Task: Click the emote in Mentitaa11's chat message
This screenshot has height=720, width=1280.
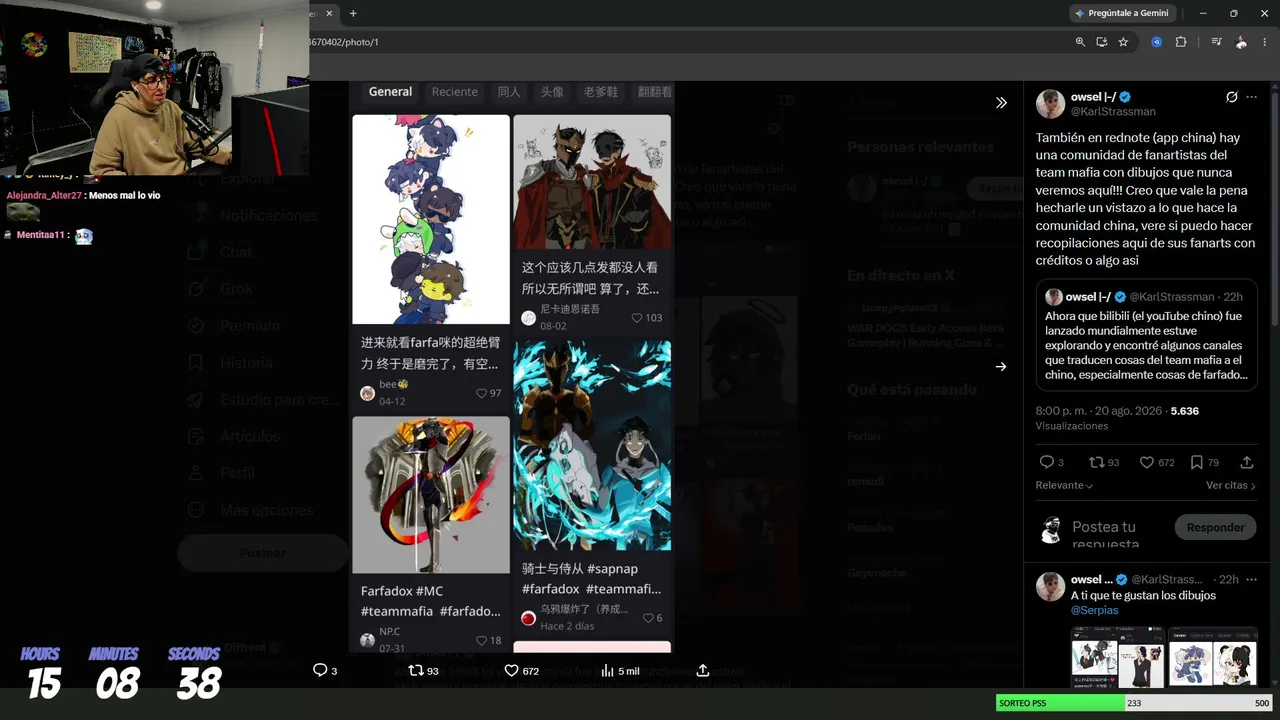Action: click(83, 236)
